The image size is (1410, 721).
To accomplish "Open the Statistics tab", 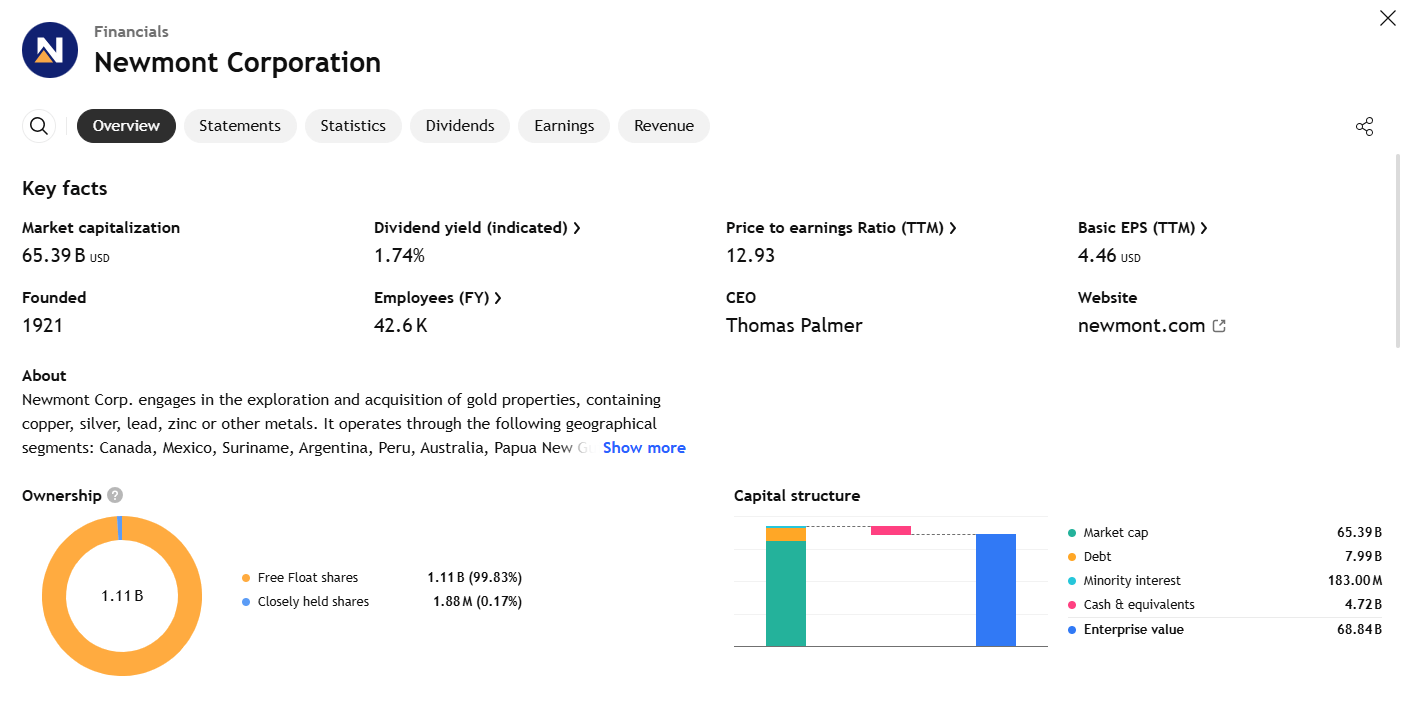I will 353,126.
